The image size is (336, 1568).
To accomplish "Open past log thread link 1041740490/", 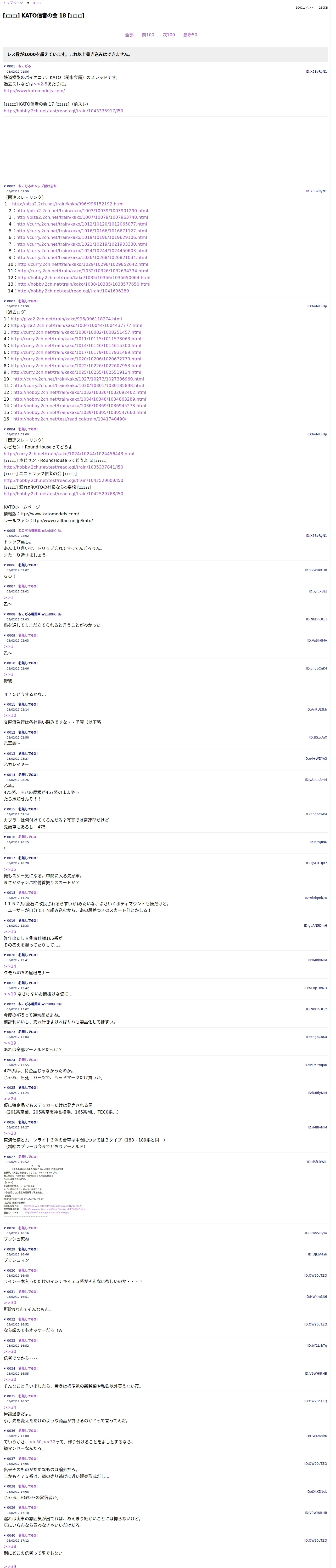I will point(70,419).
